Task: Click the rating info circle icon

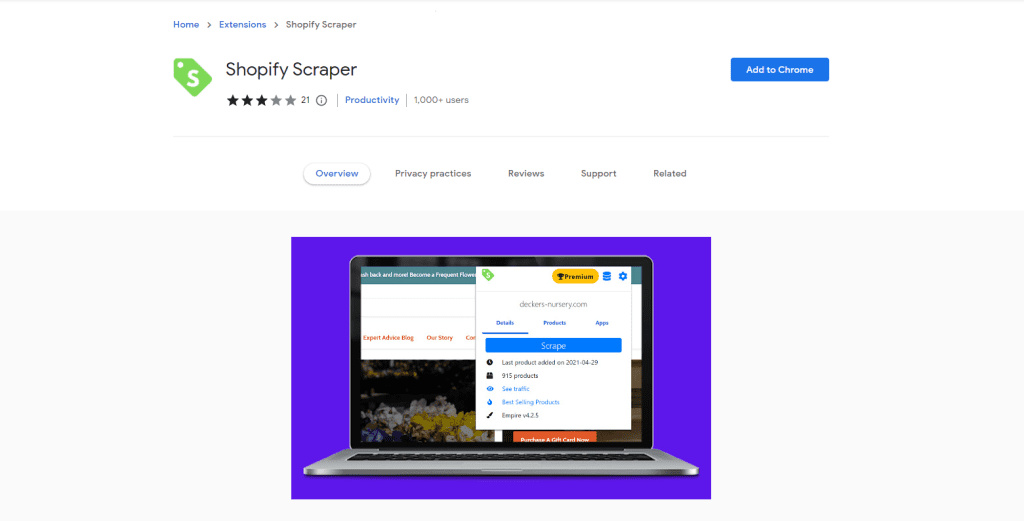Action: pyautogui.click(x=321, y=101)
